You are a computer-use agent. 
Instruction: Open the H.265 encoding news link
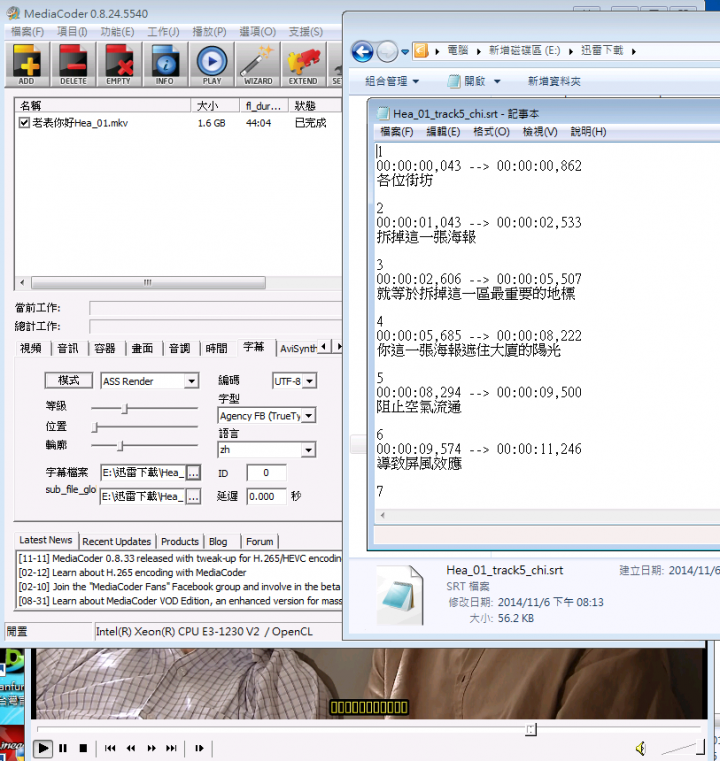click(x=132, y=572)
